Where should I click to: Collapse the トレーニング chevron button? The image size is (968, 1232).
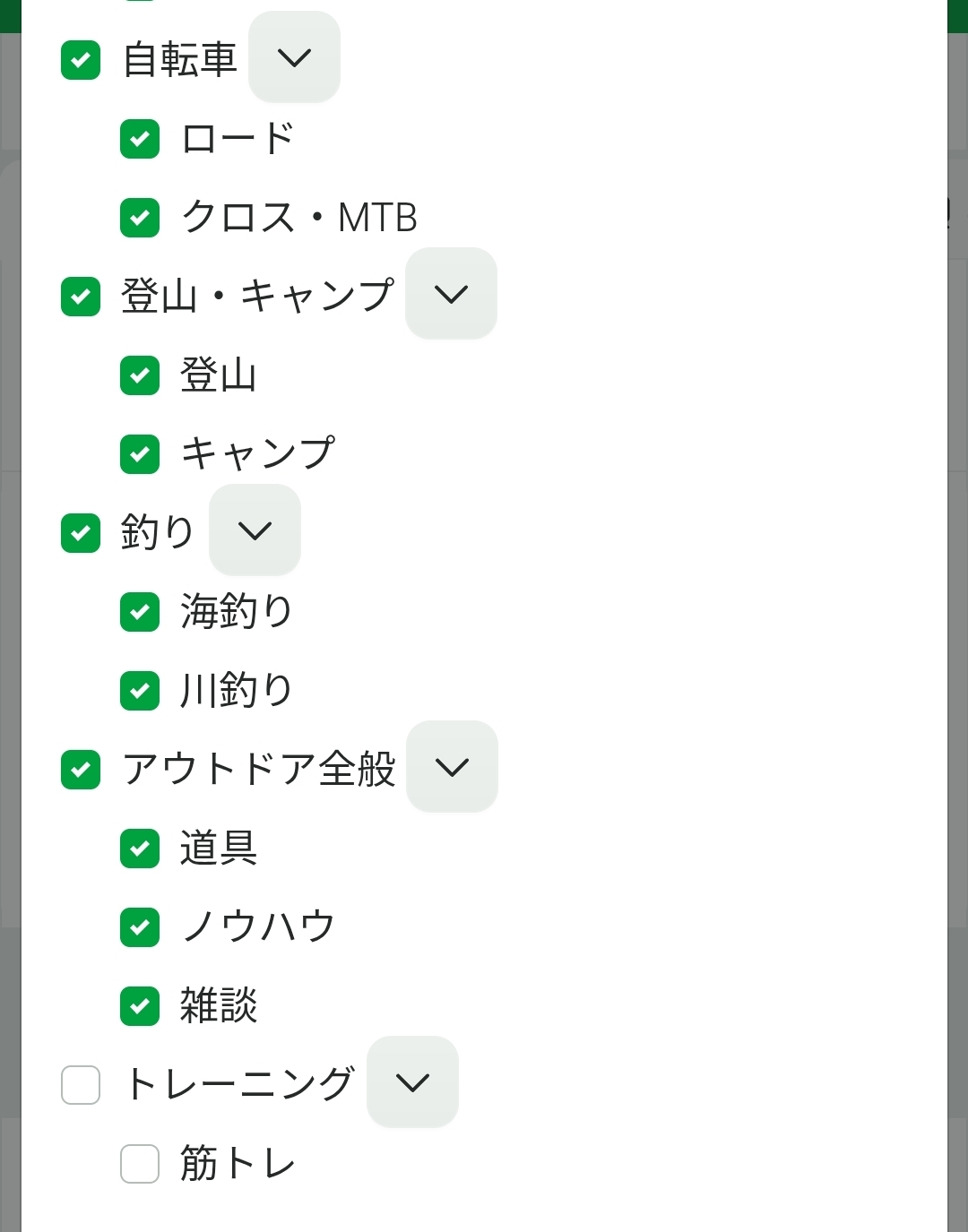[x=412, y=1082]
